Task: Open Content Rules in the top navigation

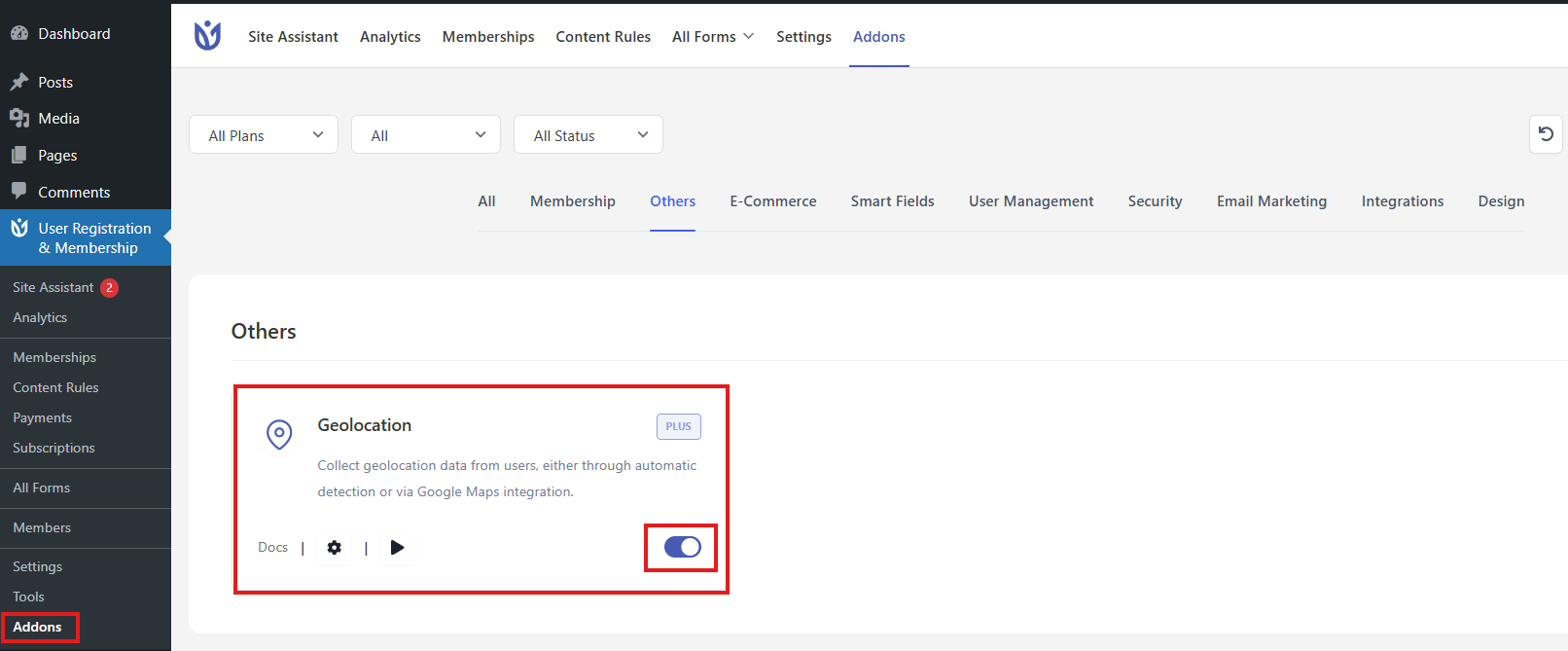Action: point(603,36)
